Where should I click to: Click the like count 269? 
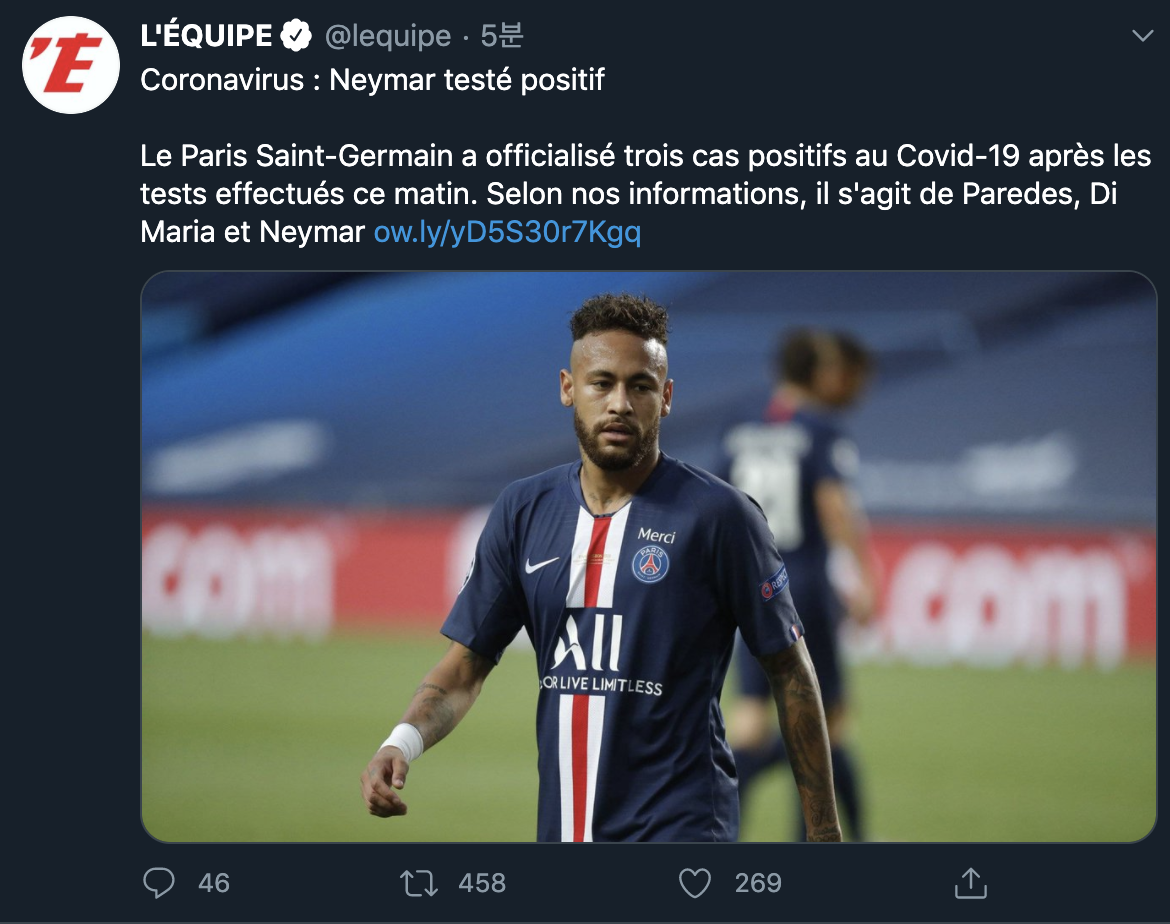click(758, 883)
